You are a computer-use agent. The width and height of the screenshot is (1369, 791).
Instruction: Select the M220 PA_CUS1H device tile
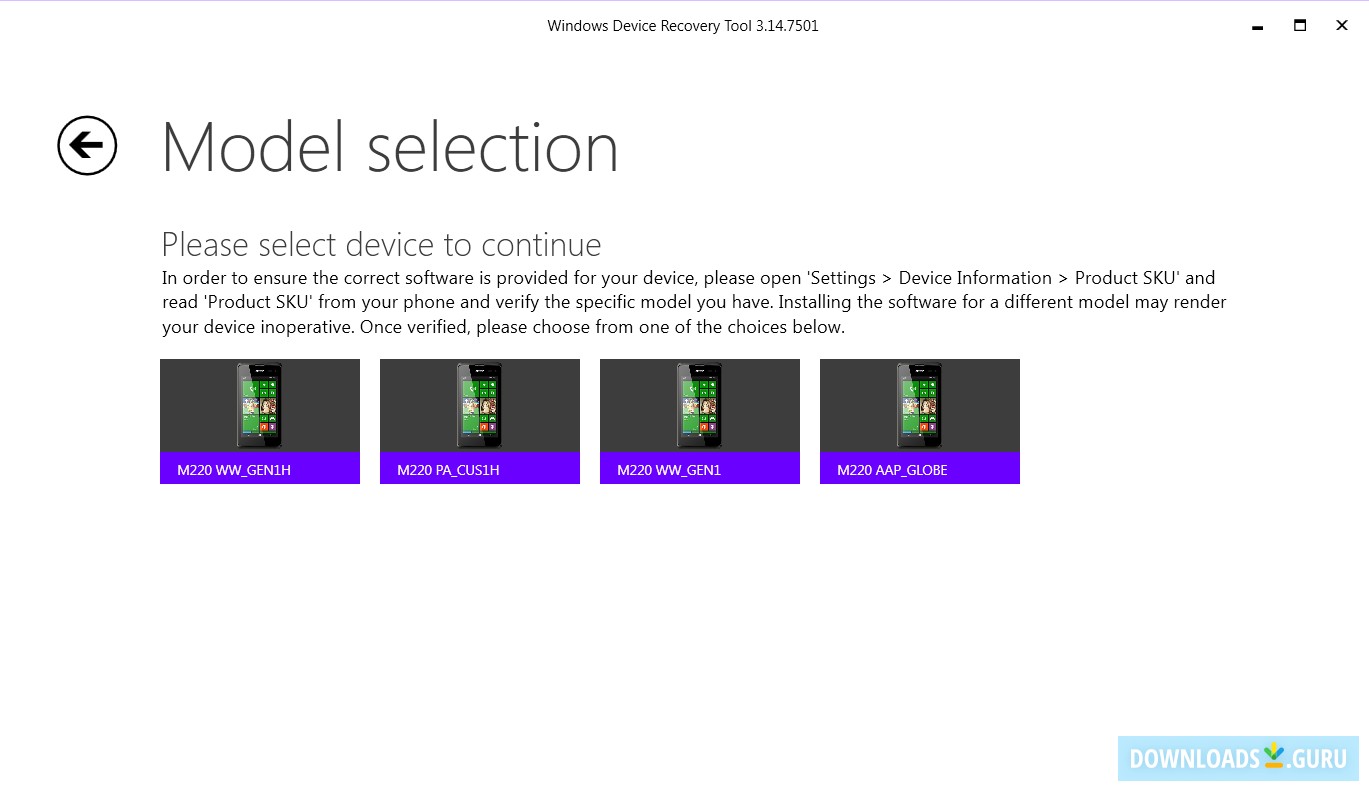(x=479, y=420)
